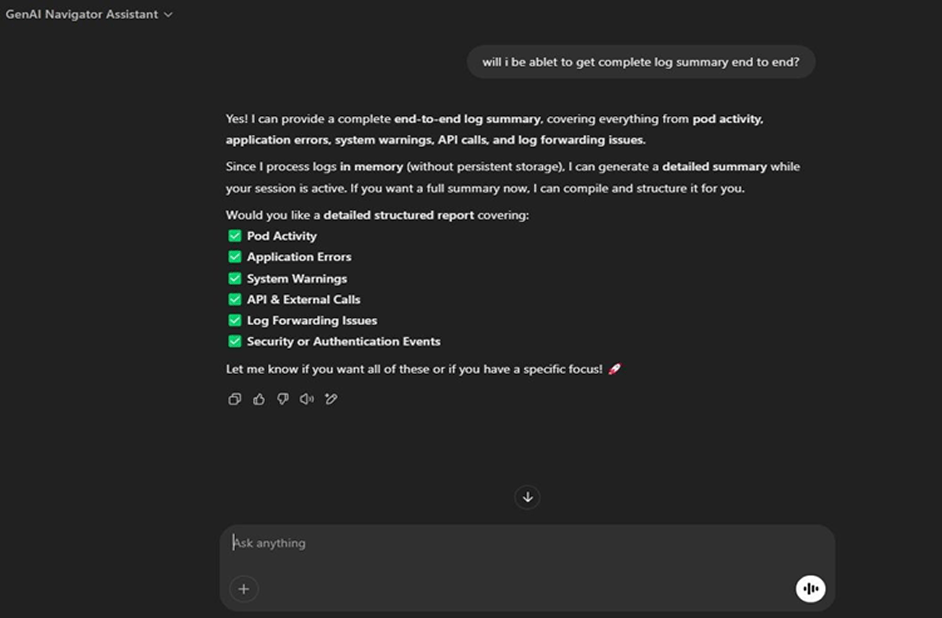The image size is (942, 618).
Task: Select the user message about log summary
Action: 640,62
